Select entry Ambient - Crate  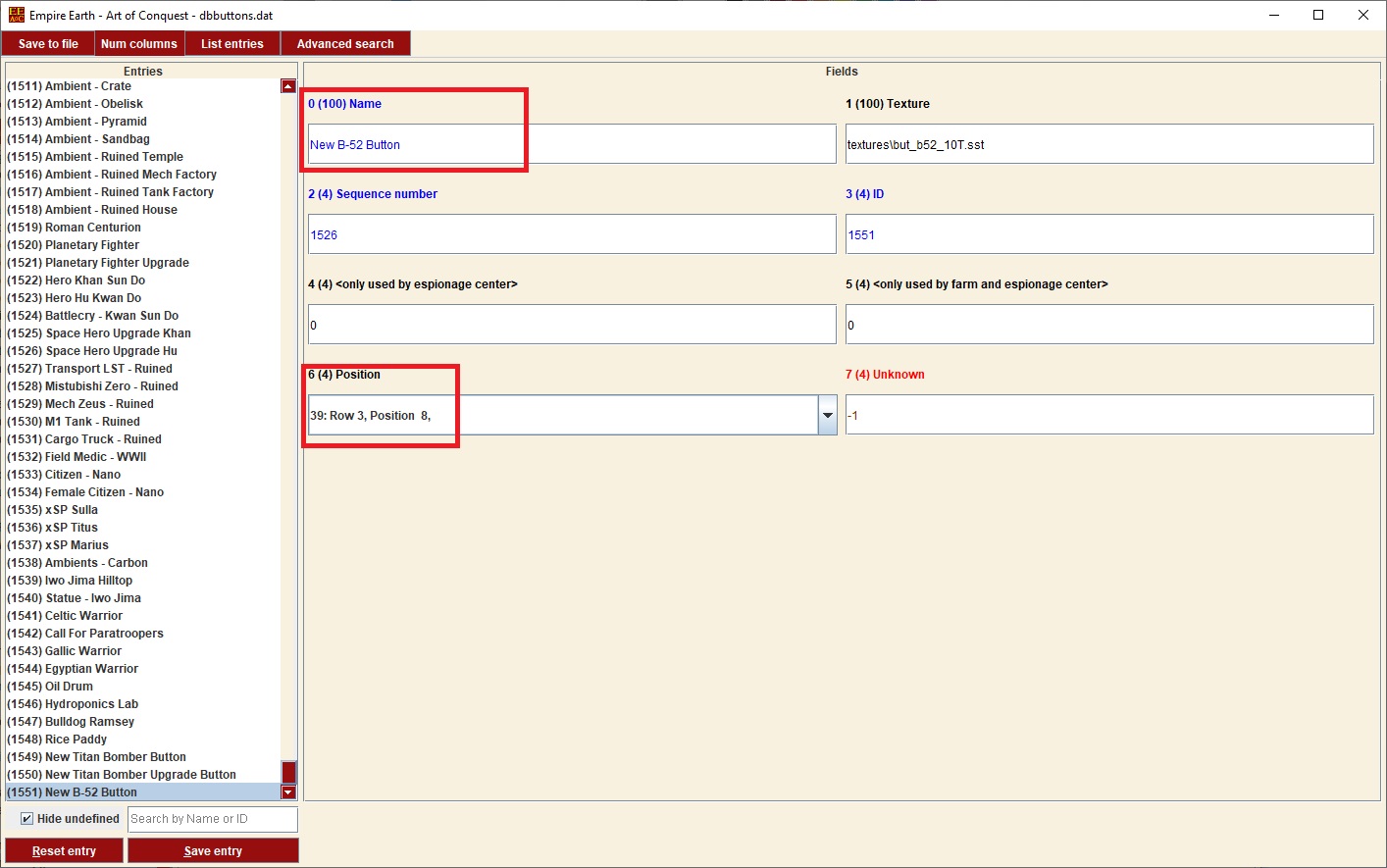[143, 86]
